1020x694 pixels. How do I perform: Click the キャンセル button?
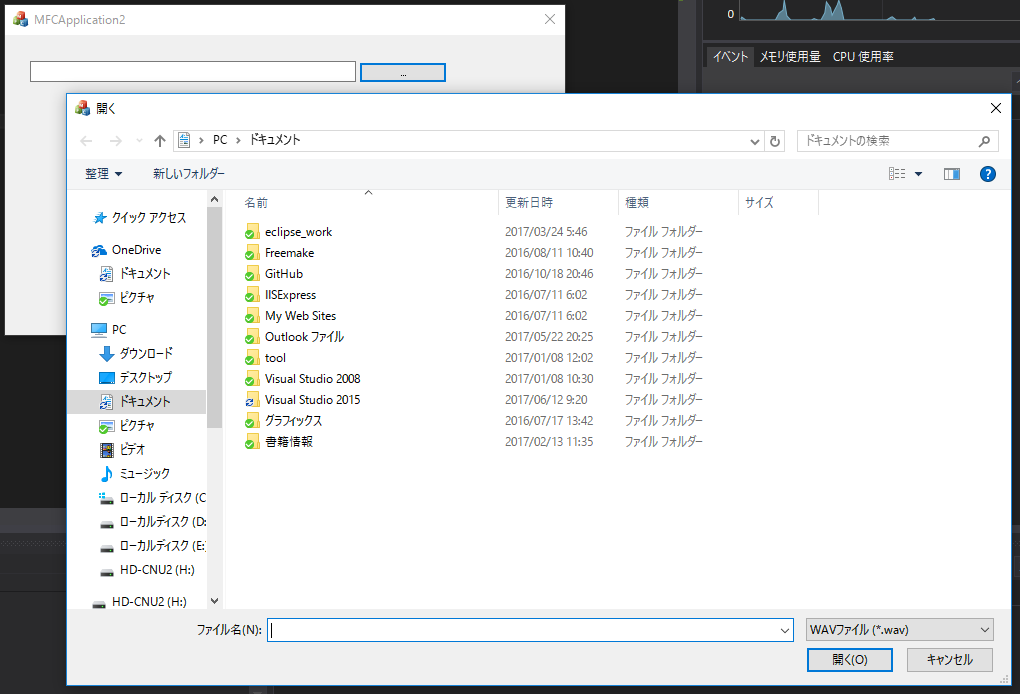[x=949, y=660]
